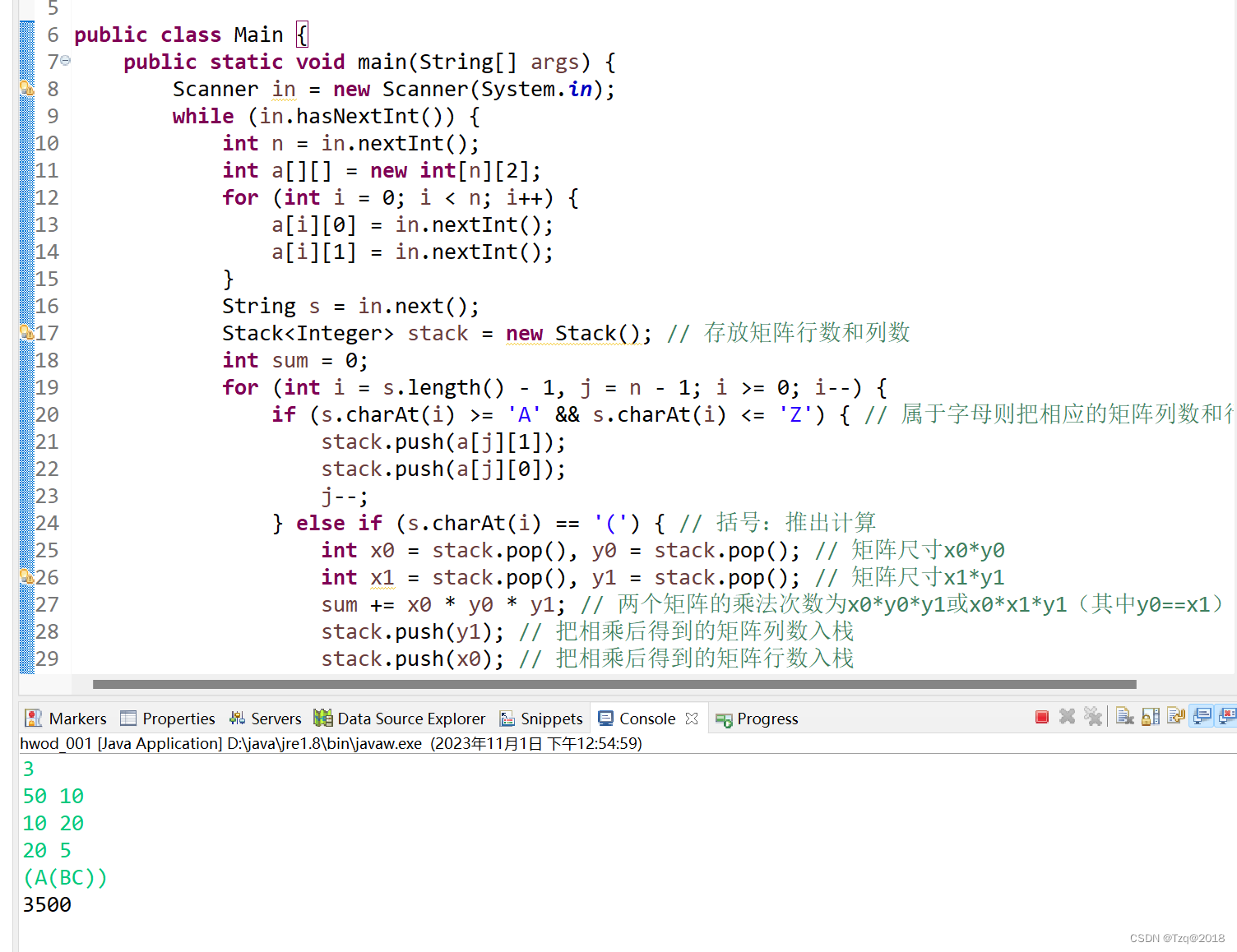
Task: Click Remove All Terminated Launches double-X icon
Action: click(1092, 717)
